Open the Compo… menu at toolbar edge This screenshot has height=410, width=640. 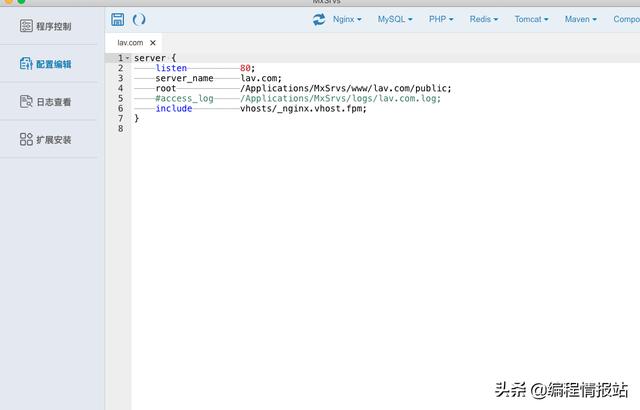click(626, 19)
